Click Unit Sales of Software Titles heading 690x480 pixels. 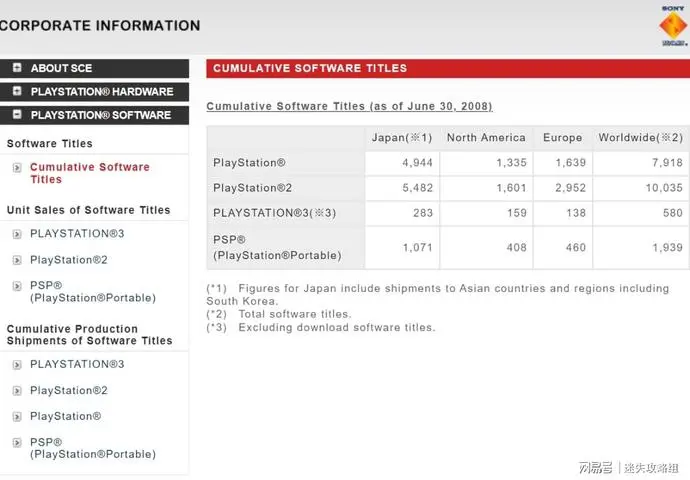coord(88,210)
